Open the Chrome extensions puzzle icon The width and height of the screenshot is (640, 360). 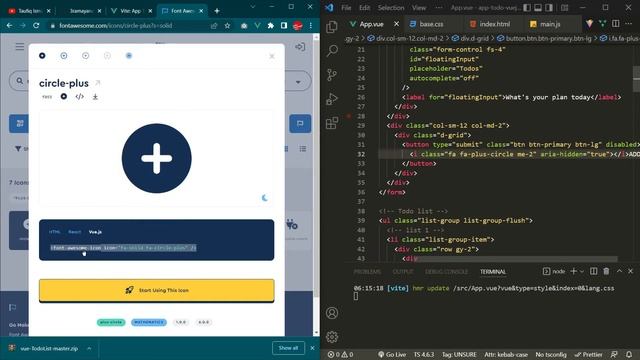[x=271, y=26]
